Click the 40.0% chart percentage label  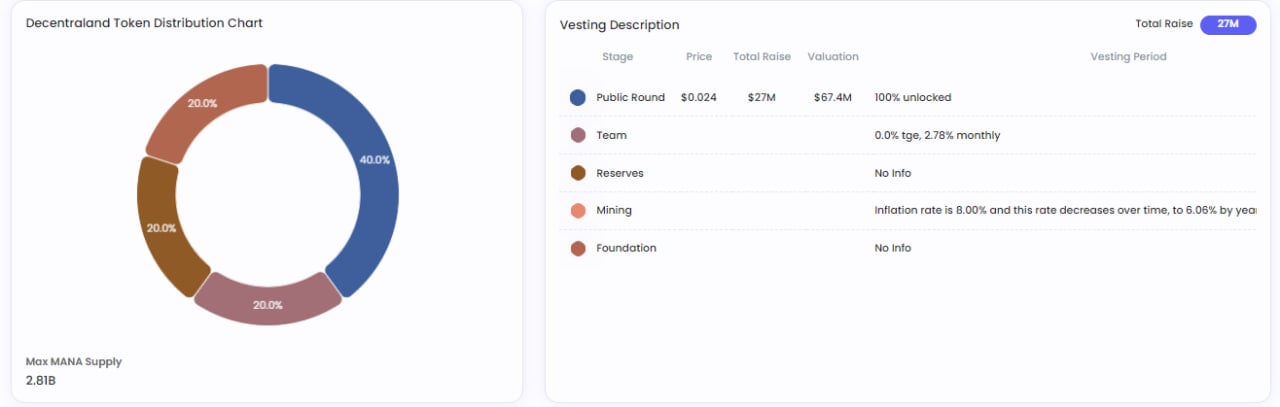374,160
